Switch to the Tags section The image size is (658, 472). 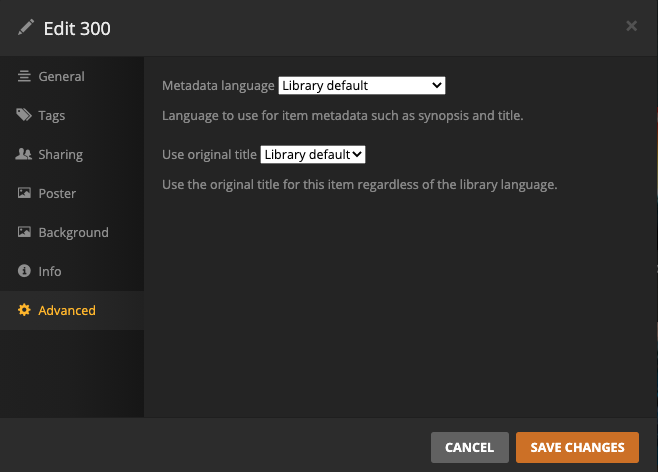tap(72, 115)
